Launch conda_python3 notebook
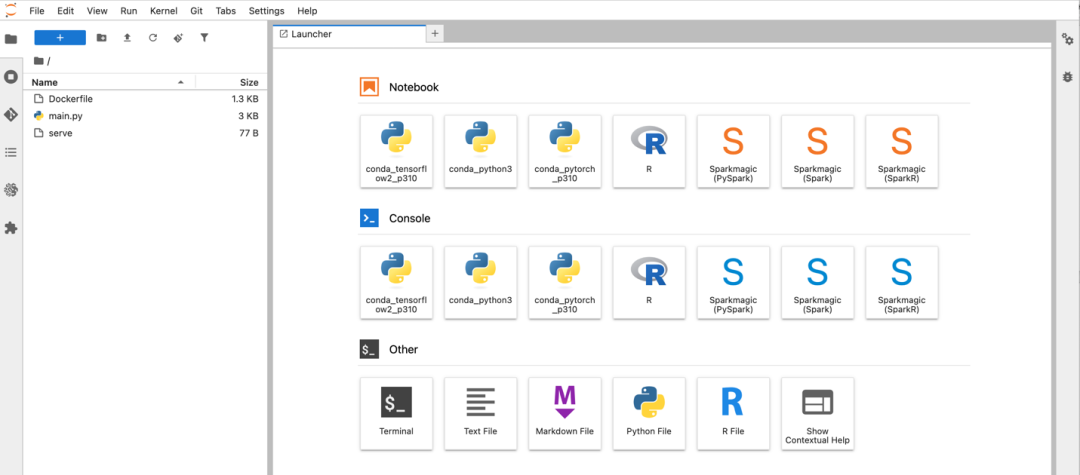Image resolution: width=1080 pixels, height=475 pixels. (x=481, y=151)
